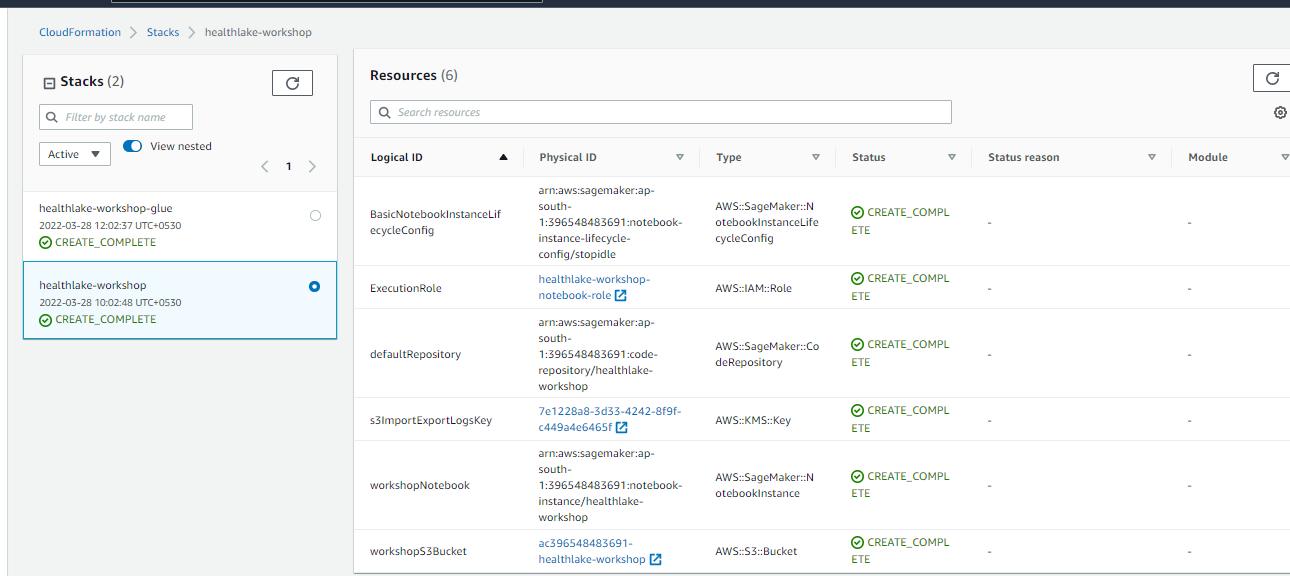Sort resources by Logical ID column

click(503, 157)
